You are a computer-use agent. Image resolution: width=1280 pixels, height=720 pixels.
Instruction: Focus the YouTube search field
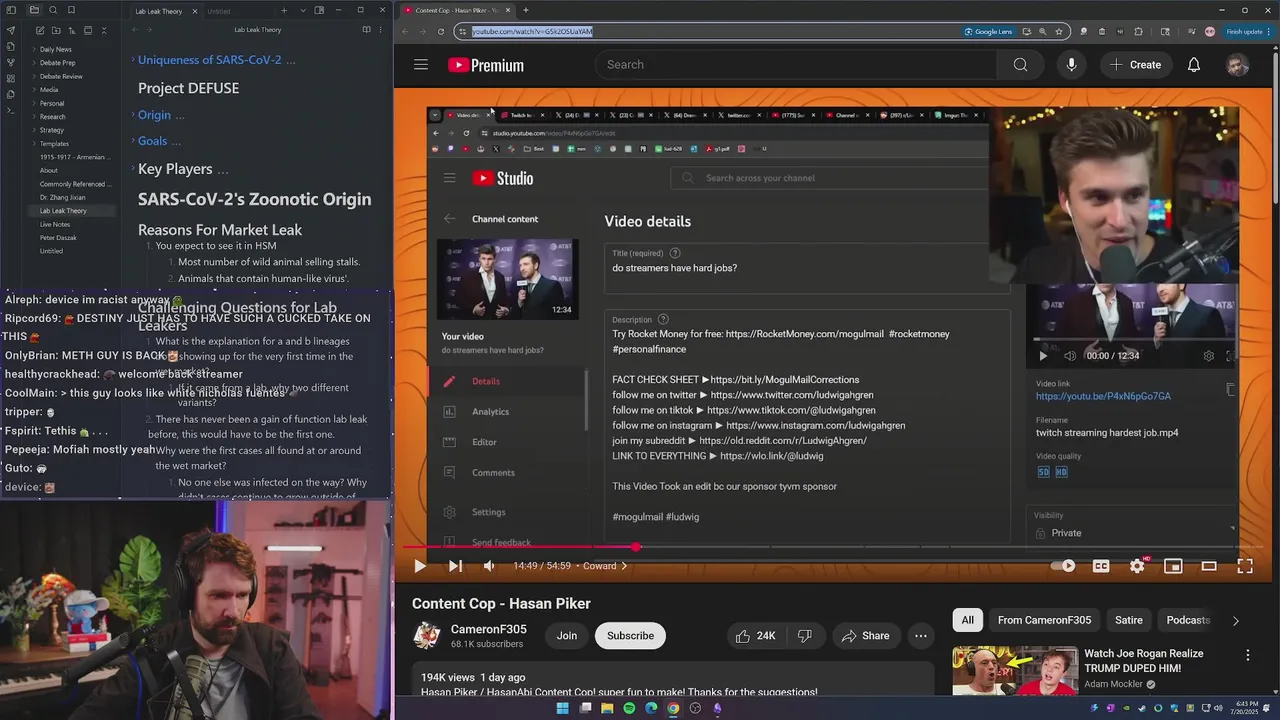(x=797, y=65)
